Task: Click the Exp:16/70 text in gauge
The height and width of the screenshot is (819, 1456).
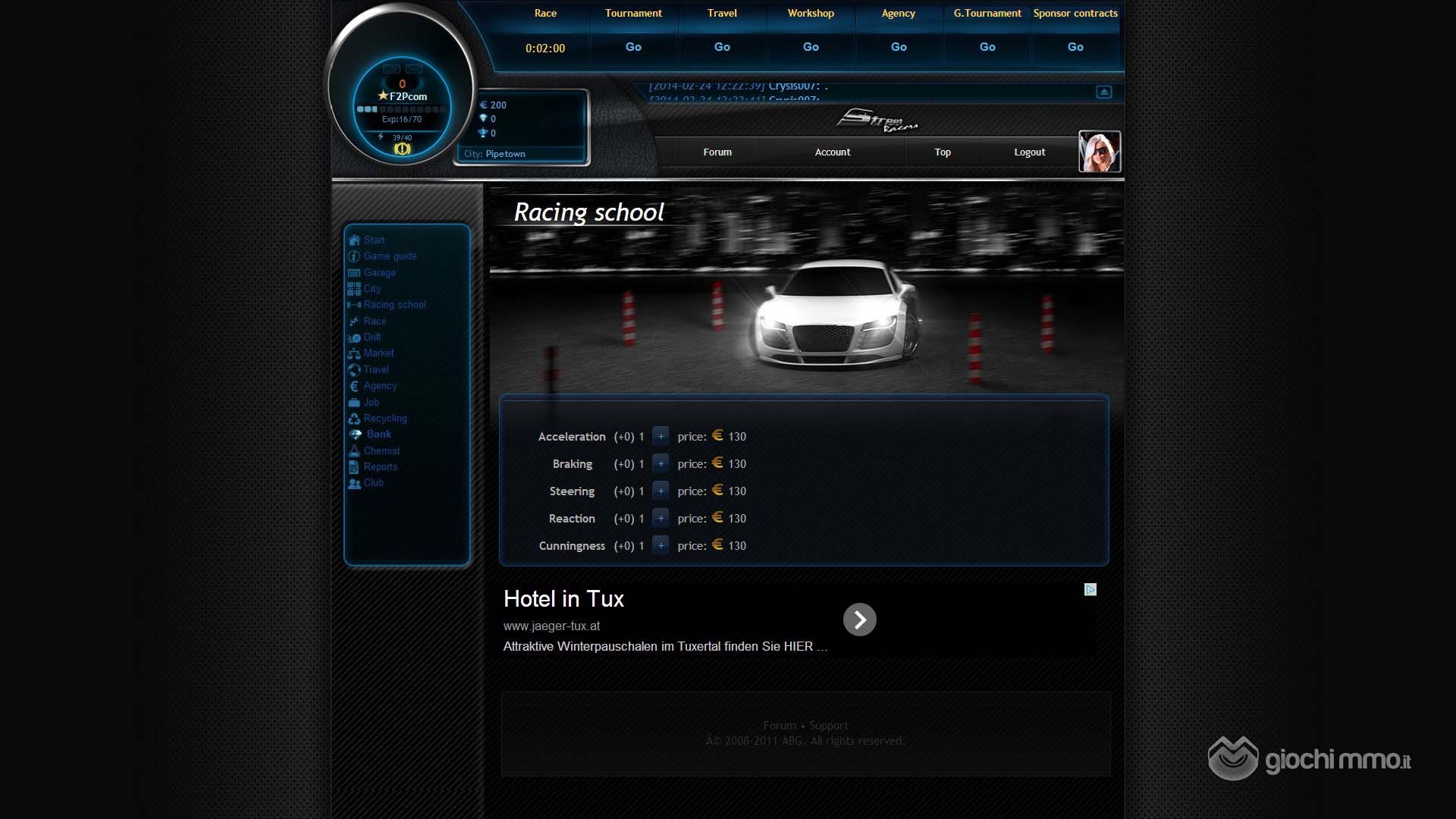Action: pyautogui.click(x=401, y=120)
